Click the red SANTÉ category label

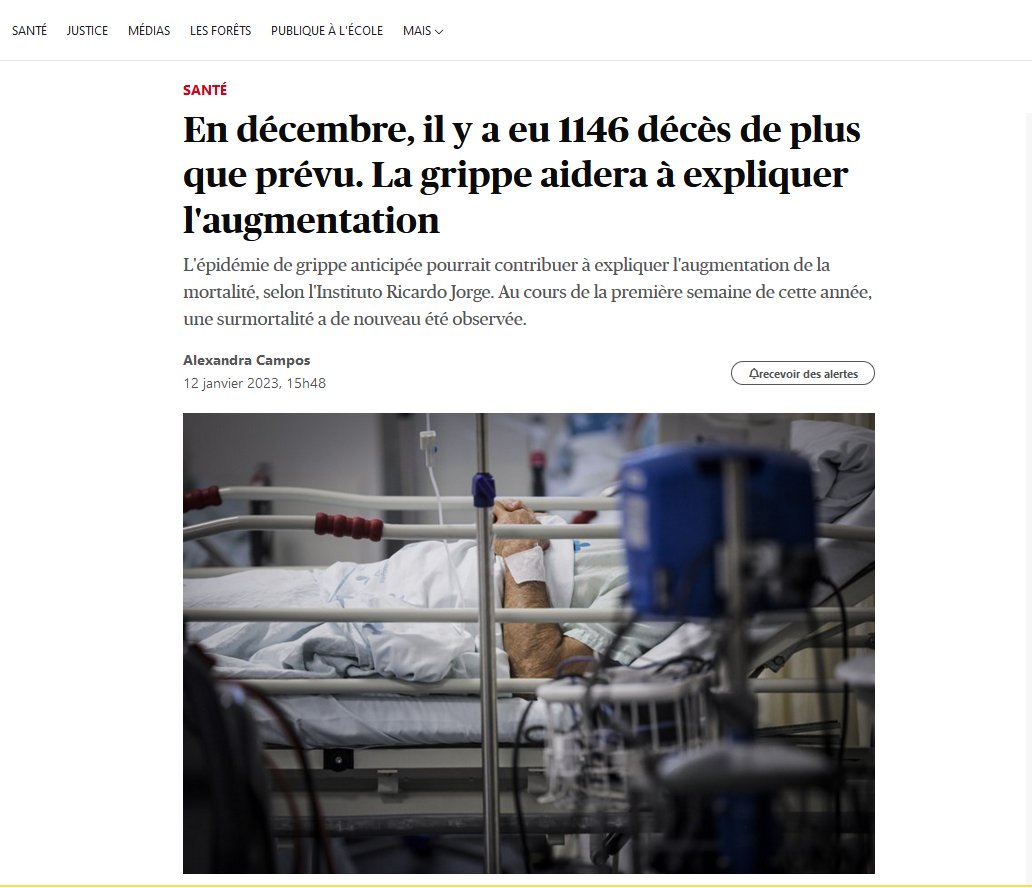[x=205, y=90]
